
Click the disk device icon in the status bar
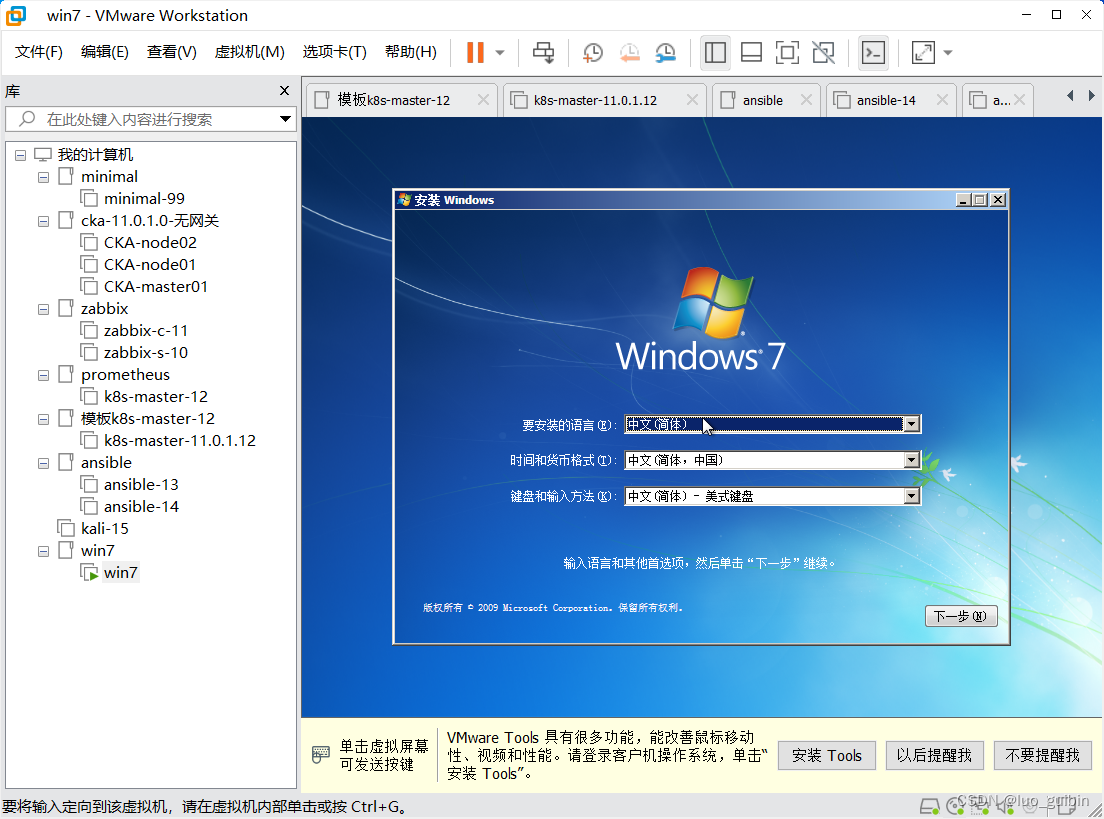929,806
